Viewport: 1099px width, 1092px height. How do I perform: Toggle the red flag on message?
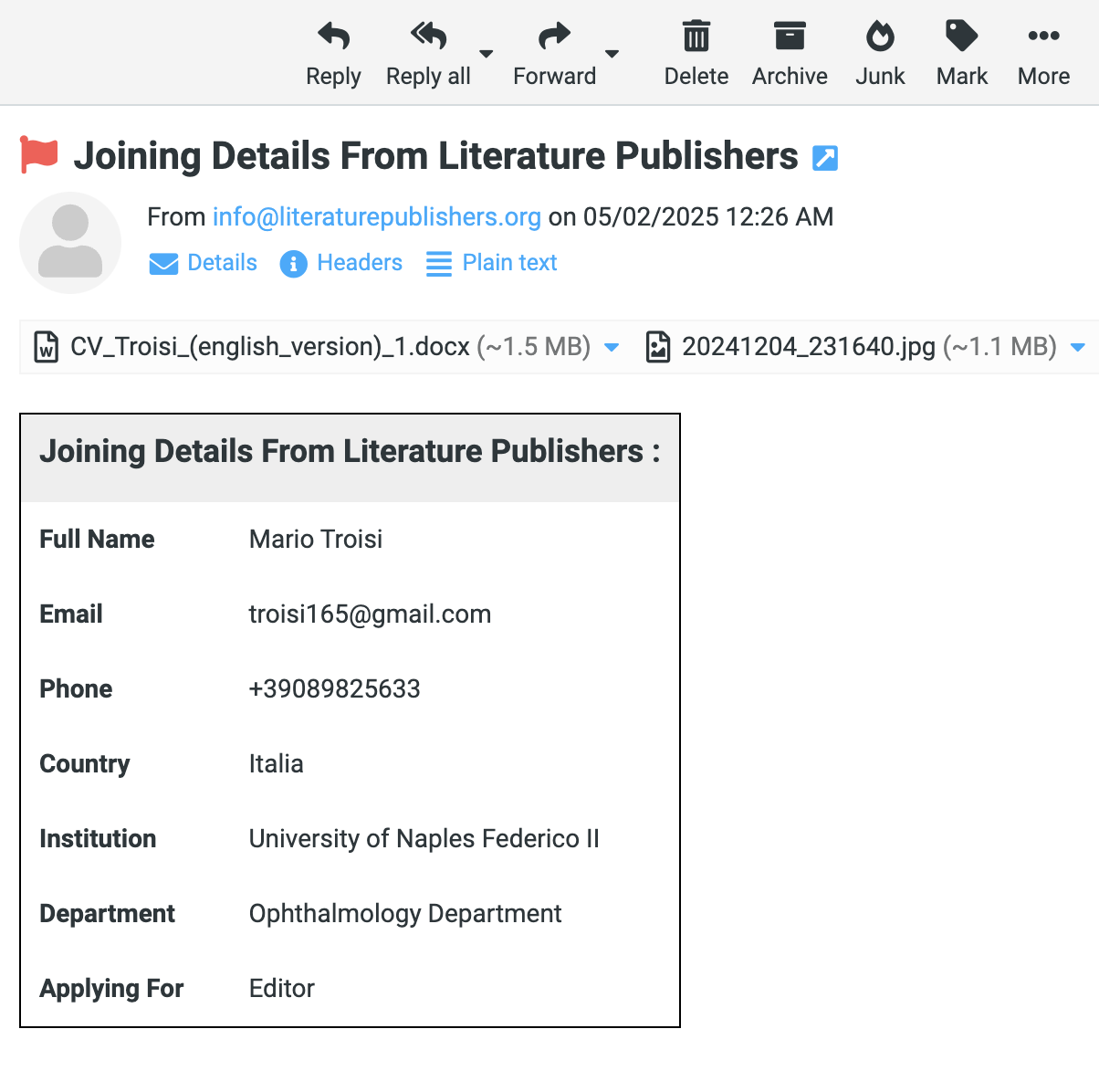point(39,155)
